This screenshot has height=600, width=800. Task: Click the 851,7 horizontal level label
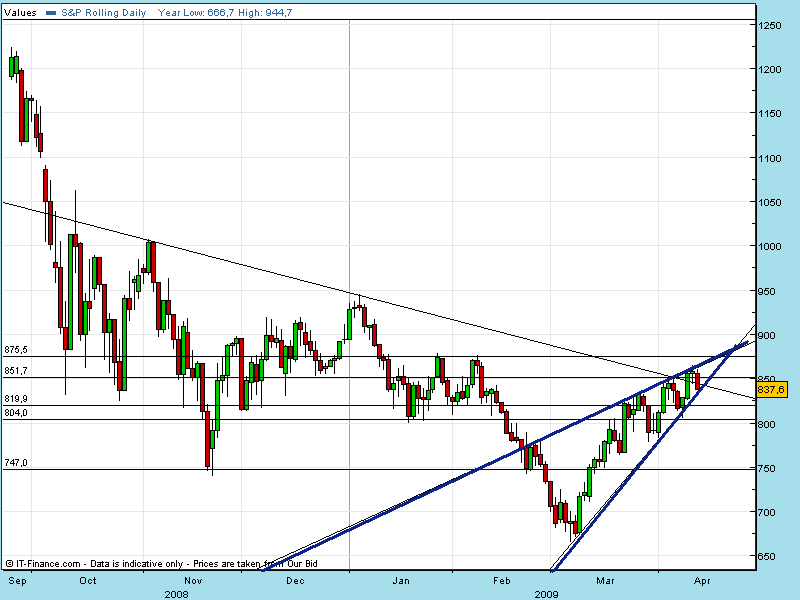(16, 371)
